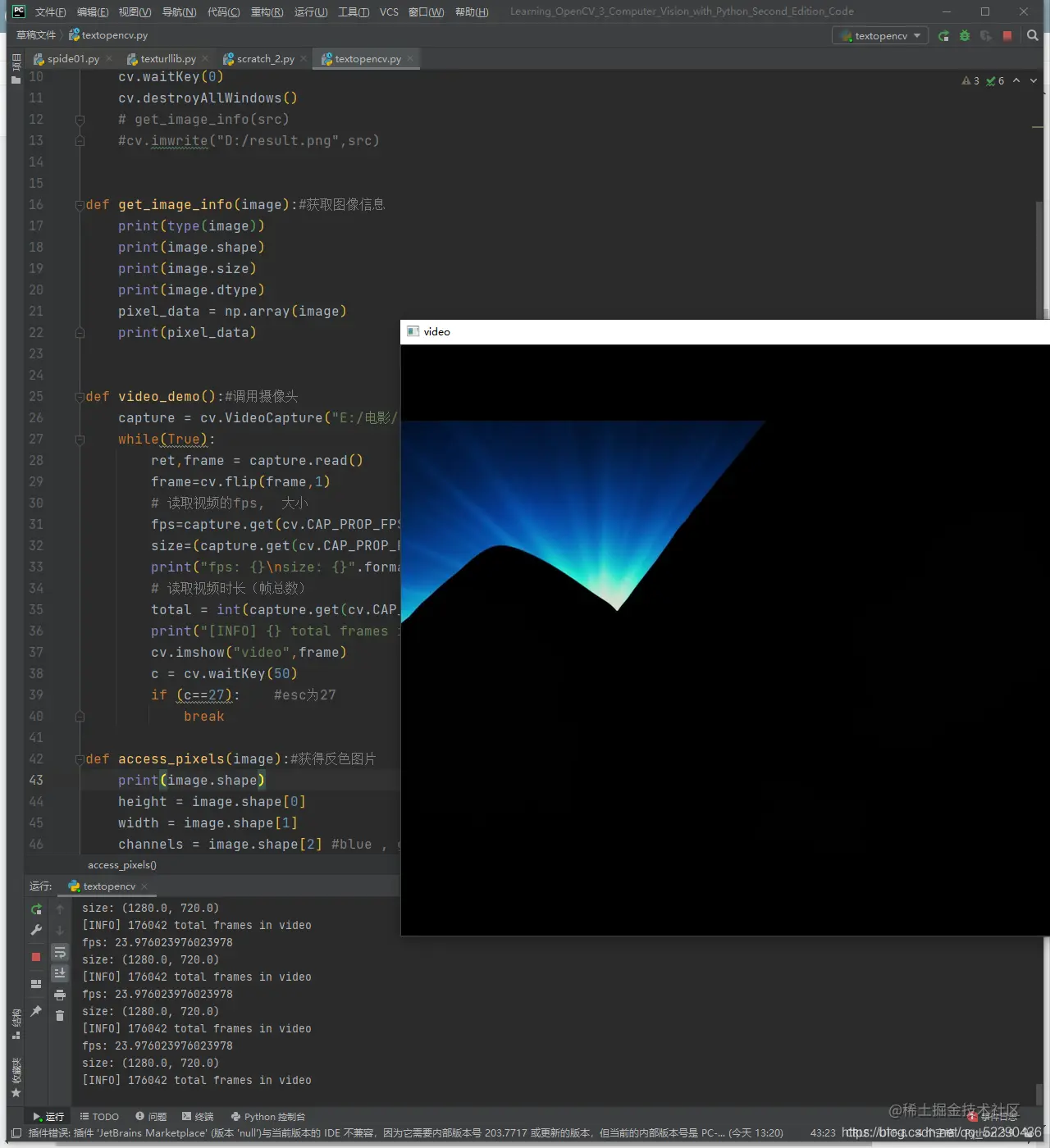Close the scratch_2.py tab

tap(304, 58)
